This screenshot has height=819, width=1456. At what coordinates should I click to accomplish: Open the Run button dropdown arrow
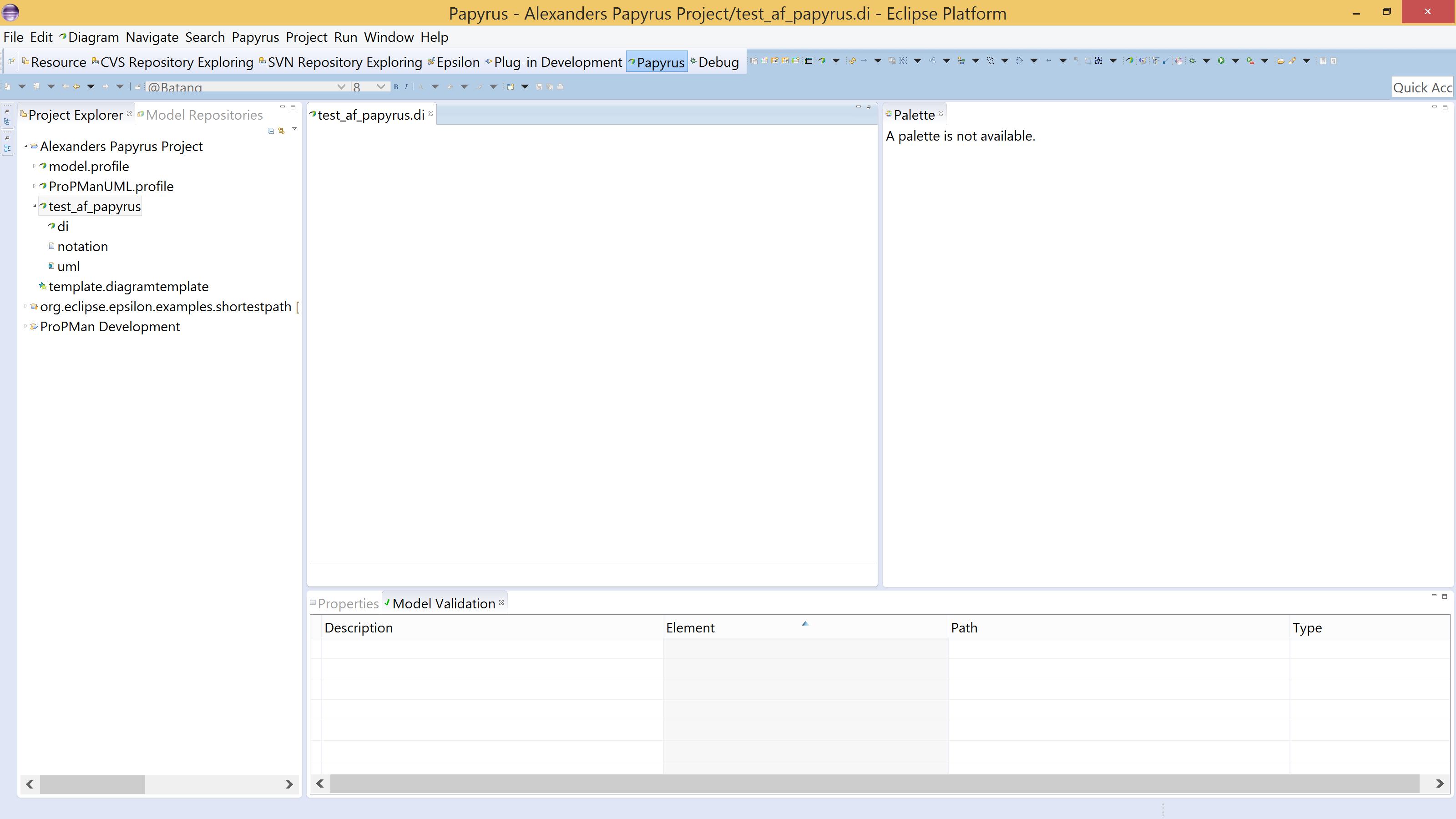[1235, 61]
